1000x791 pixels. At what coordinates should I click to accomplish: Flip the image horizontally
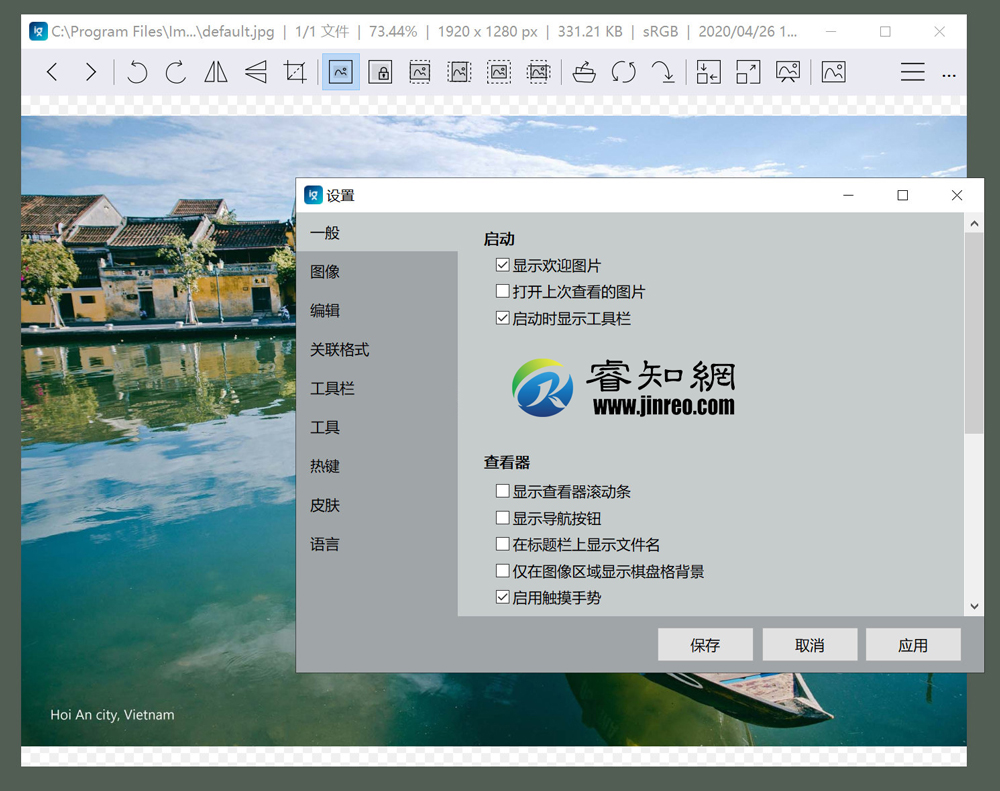tap(215, 71)
